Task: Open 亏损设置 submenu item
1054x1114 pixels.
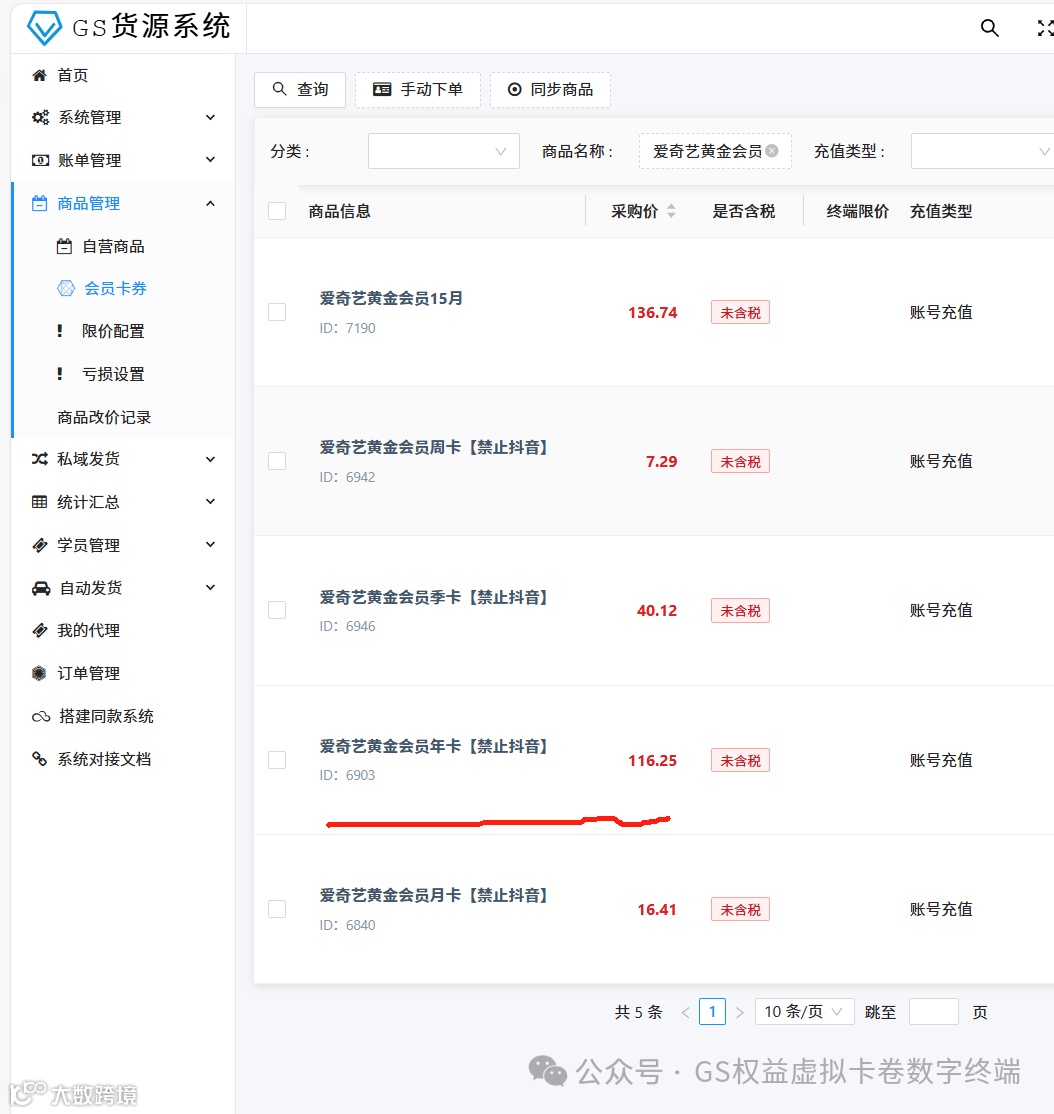Action: 114,374
